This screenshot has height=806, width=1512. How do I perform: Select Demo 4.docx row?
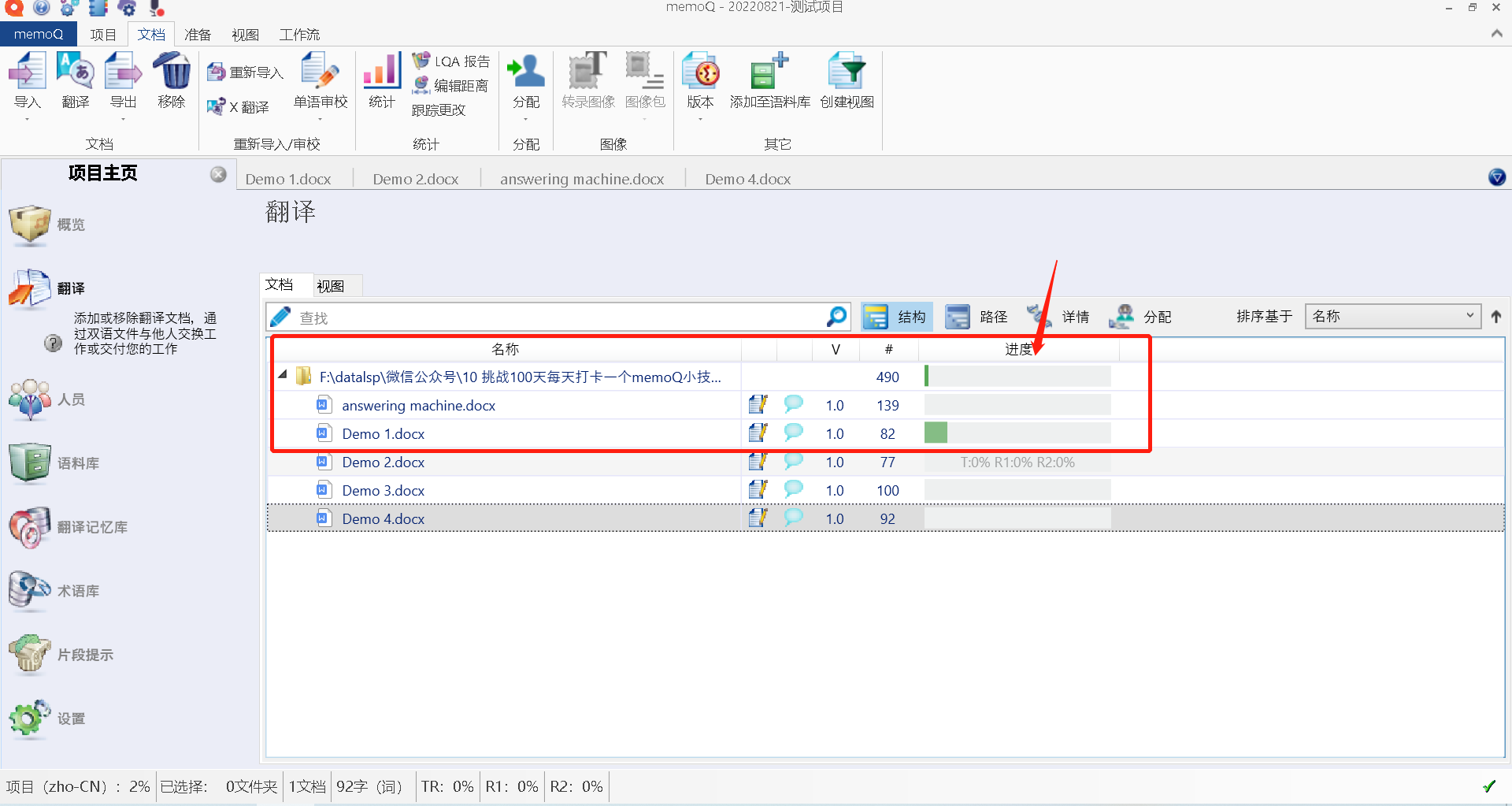coord(885,518)
